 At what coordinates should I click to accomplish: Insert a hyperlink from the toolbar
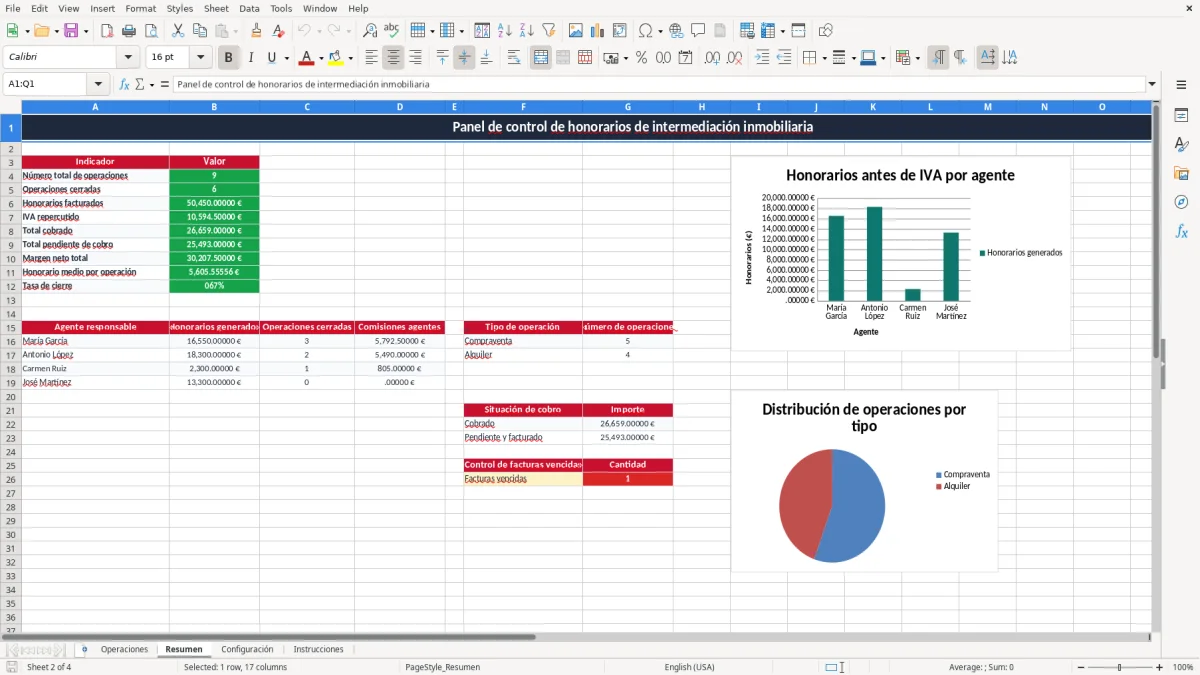[x=676, y=31]
